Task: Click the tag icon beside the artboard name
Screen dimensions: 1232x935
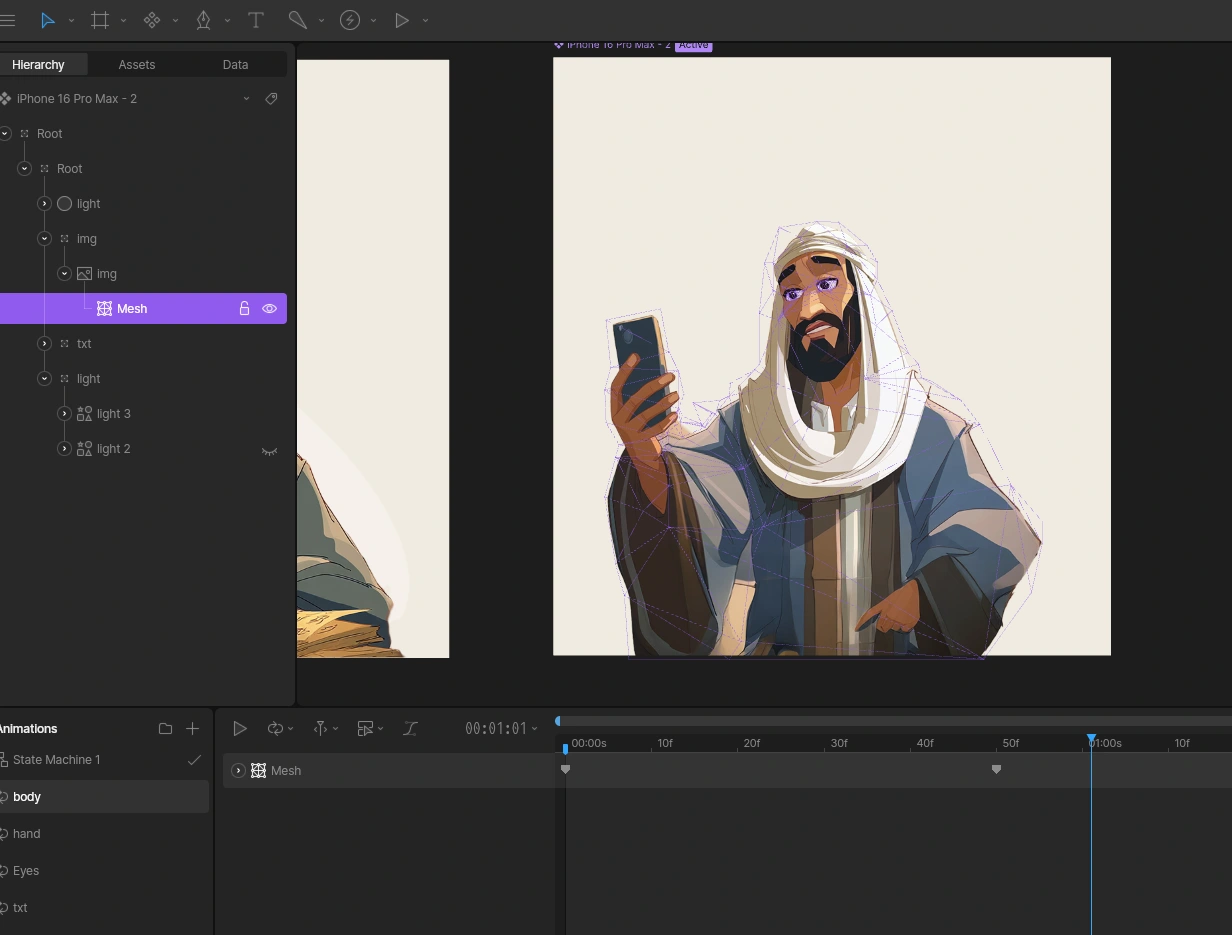Action: (271, 99)
